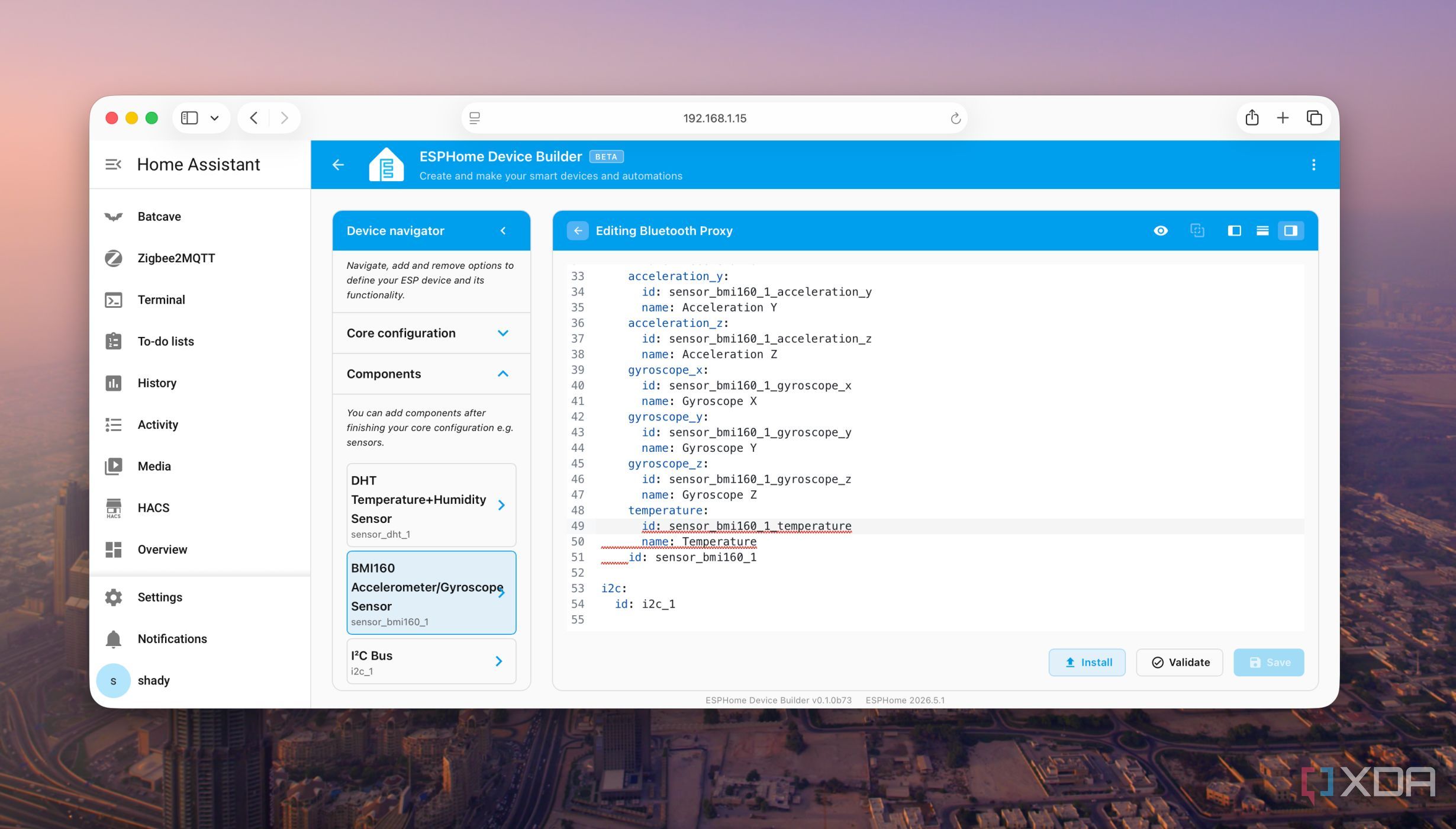Click 'ESPHome Device Builder v0.1.0b73' footer text
This screenshot has height=829, width=1456.
(778, 701)
